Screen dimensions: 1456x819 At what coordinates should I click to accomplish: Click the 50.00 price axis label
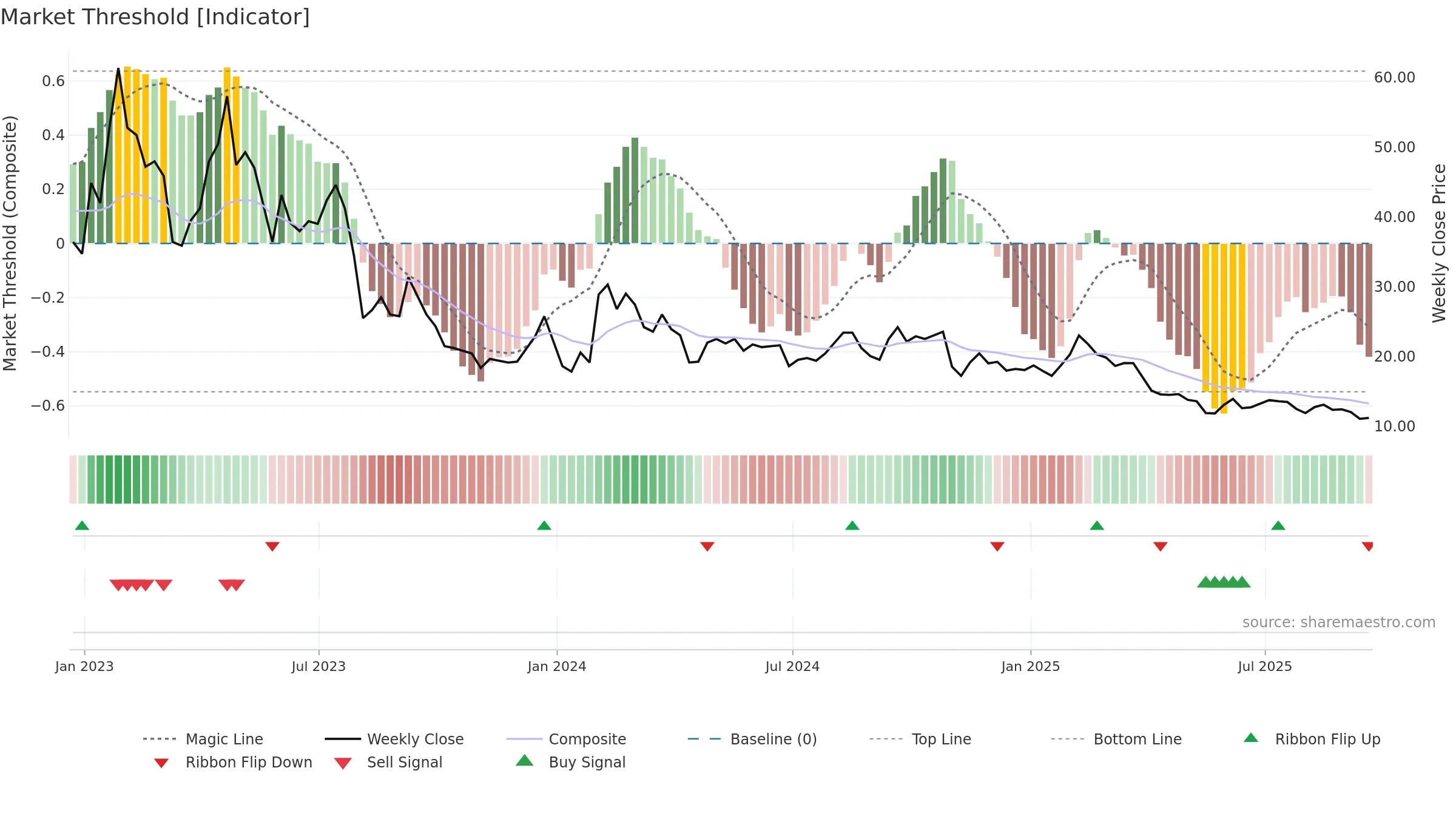(1395, 147)
